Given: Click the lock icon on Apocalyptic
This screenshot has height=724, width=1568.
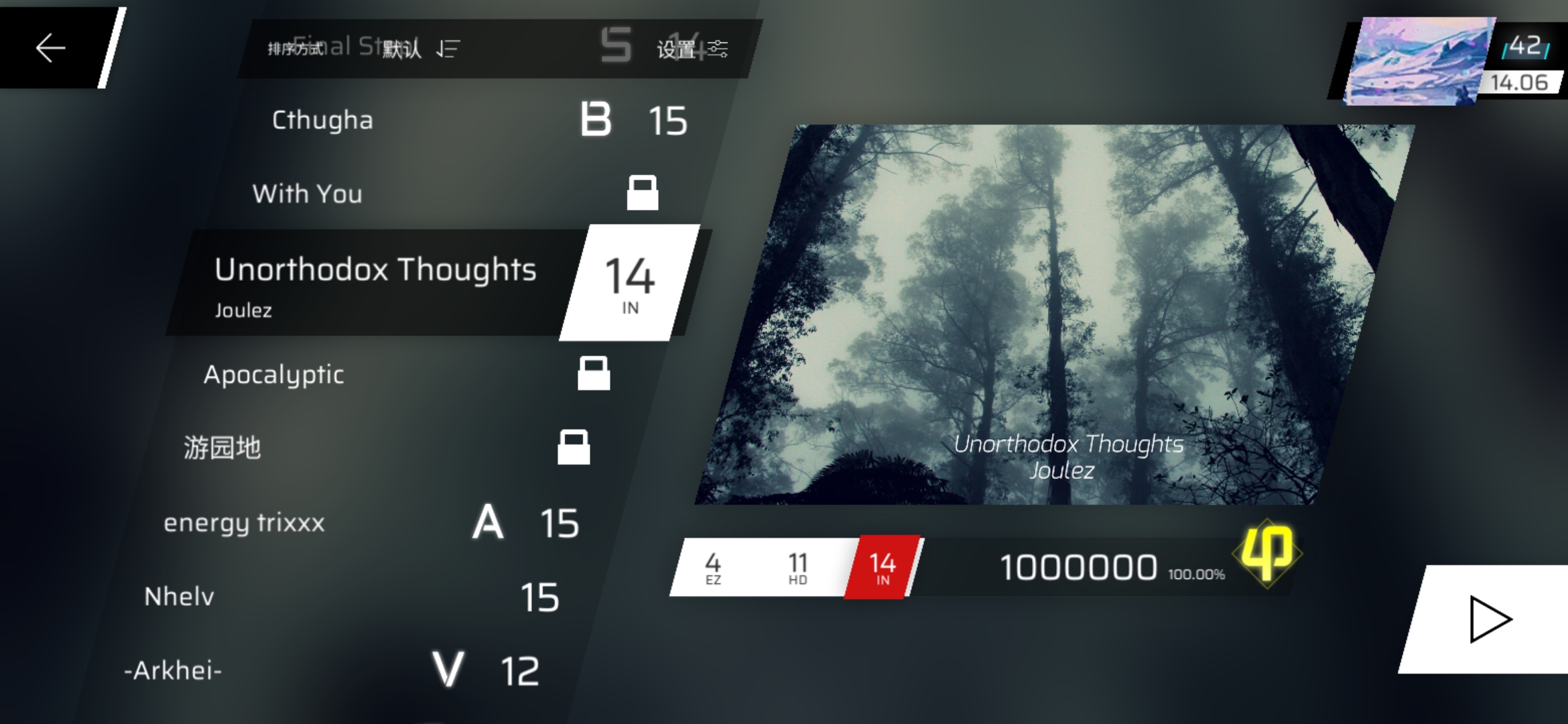Looking at the screenshot, I should pos(592,374).
